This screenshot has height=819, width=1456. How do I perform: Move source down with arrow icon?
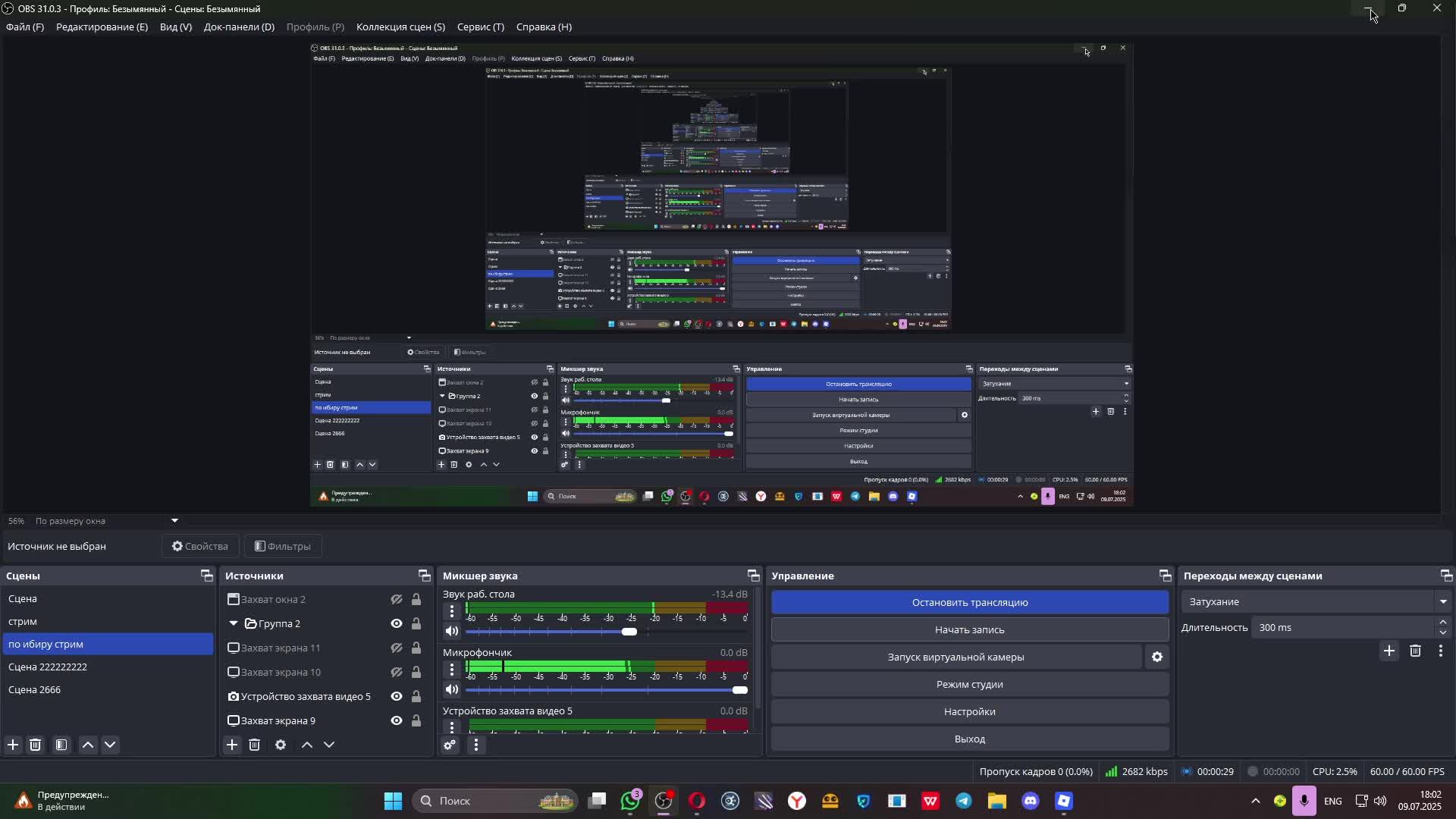[x=329, y=745]
